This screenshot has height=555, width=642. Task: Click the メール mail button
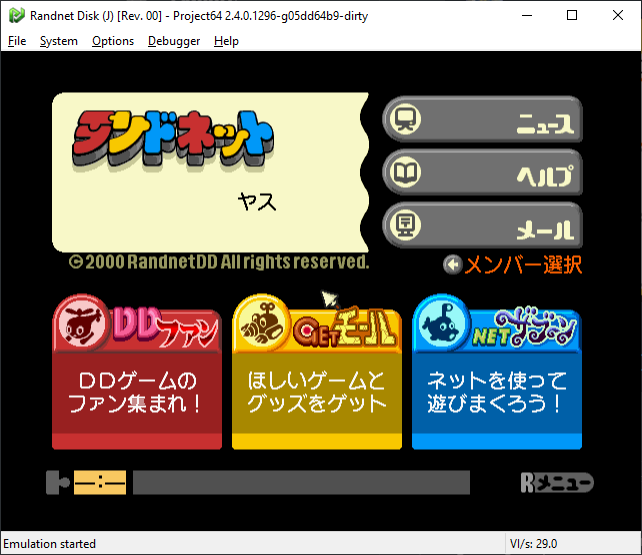[x=482, y=225]
